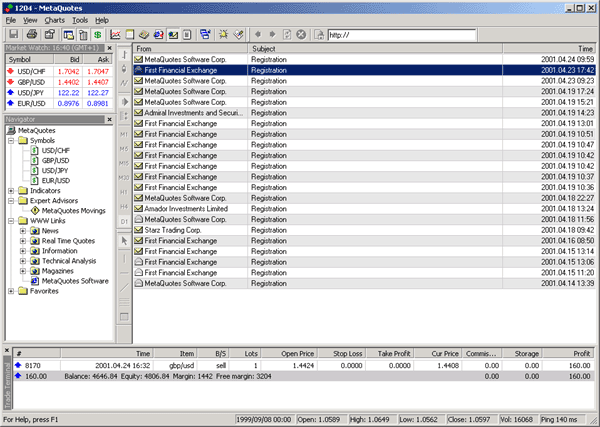Toggle the D1 timeframe button
This screenshot has width=600, height=427.
pos(124,222)
